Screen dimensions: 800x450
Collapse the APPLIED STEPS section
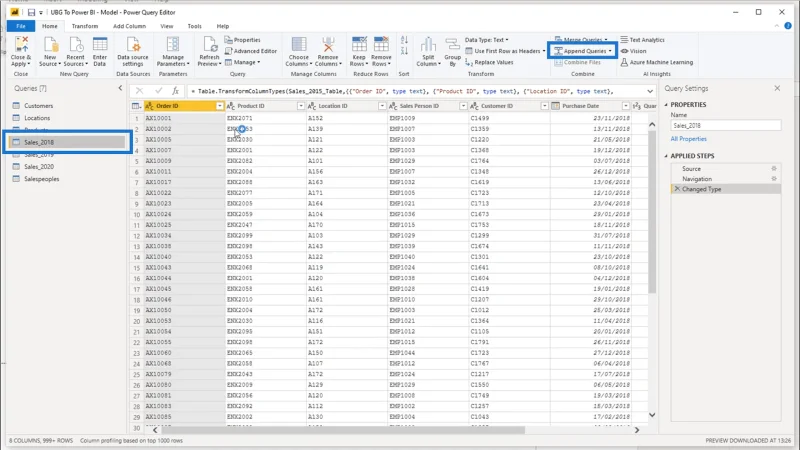coord(666,156)
